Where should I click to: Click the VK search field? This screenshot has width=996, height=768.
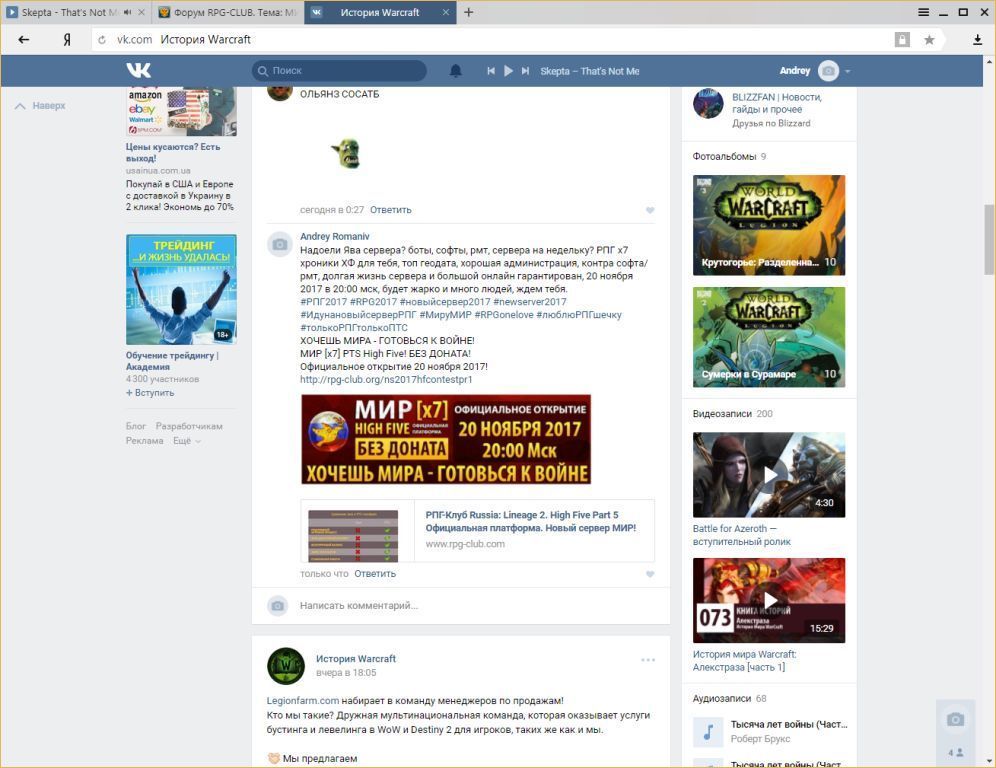(339, 71)
